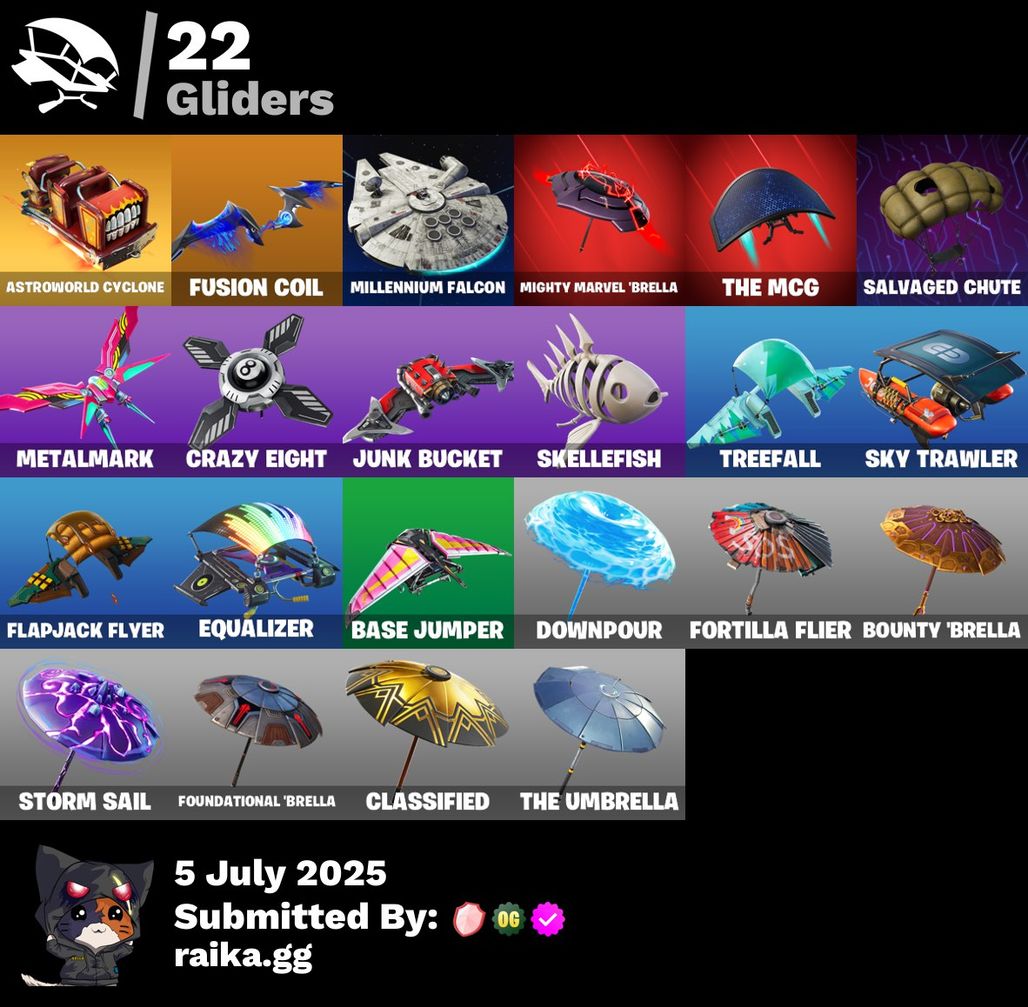Image resolution: width=1028 pixels, height=1007 pixels.
Task: Click the Crazy Eight glider
Action: (x=256, y=391)
